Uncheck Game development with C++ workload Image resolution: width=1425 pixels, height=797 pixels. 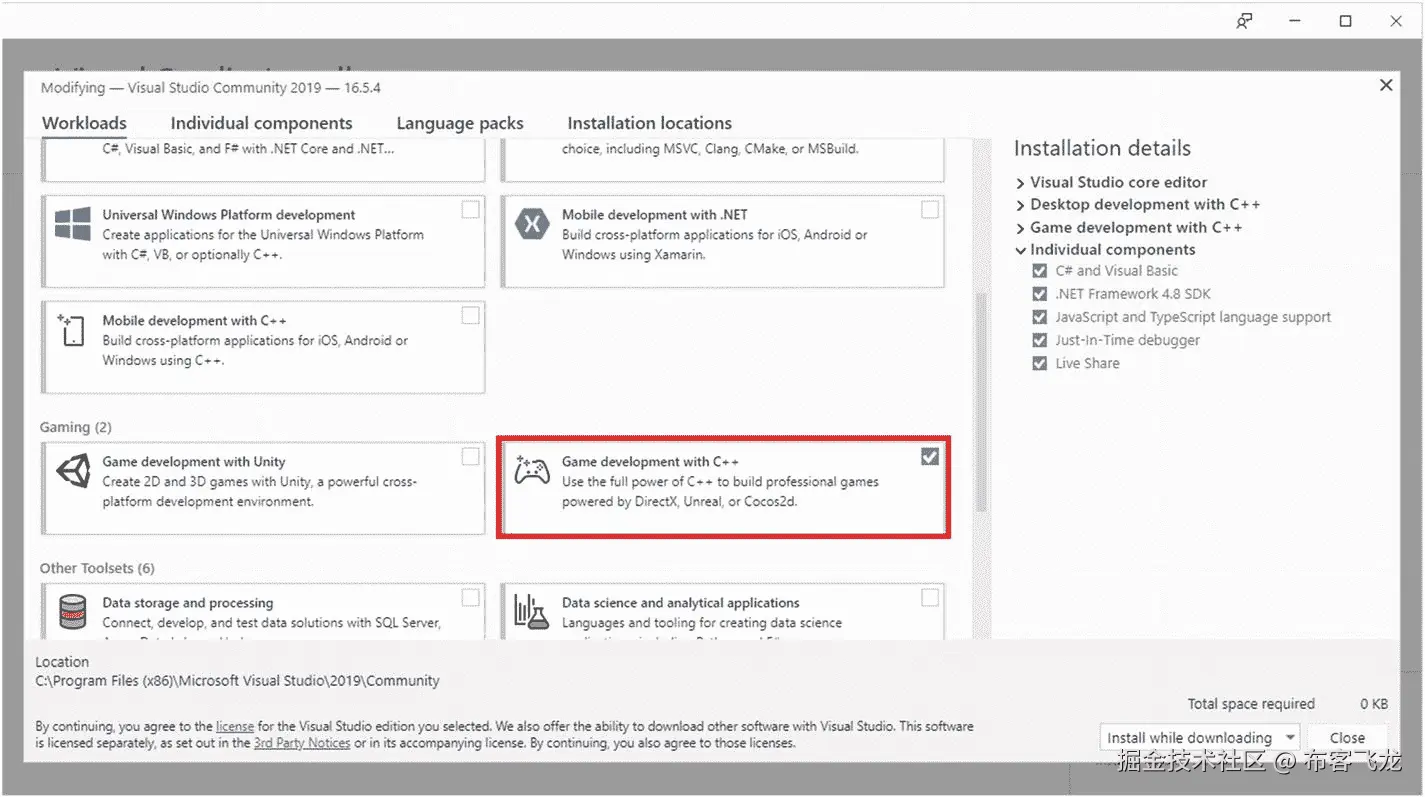(930, 457)
